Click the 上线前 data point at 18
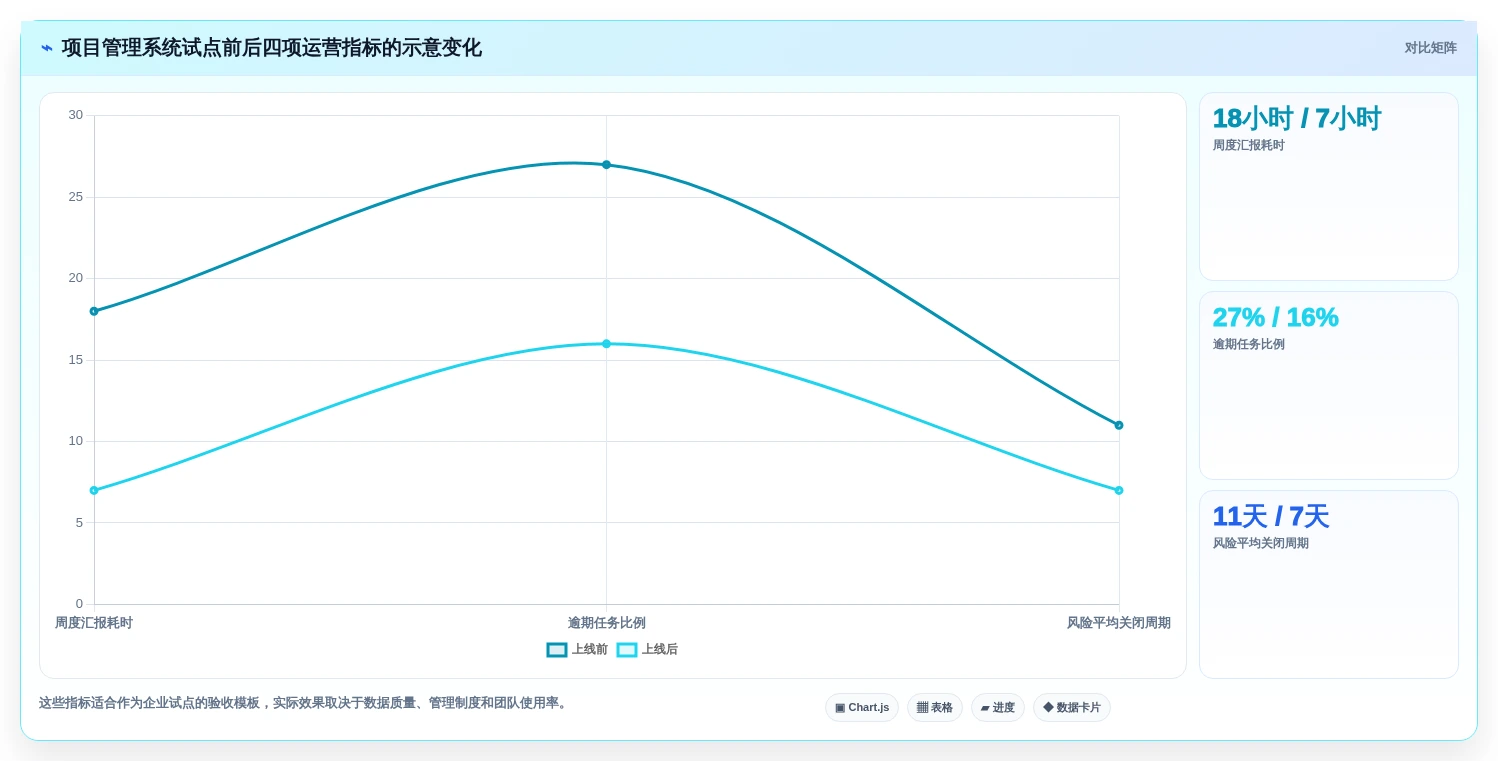1498x761 pixels. pyautogui.click(x=94, y=311)
